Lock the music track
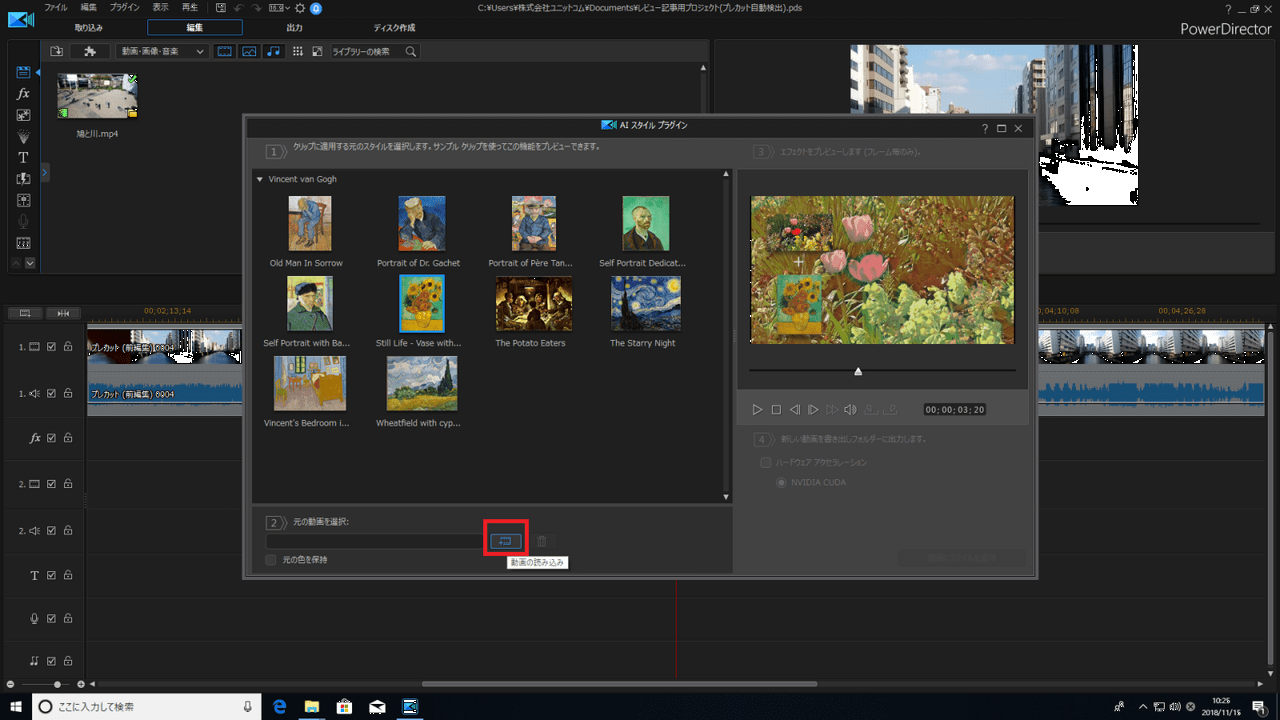The width and height of the screenshot is (1280, 720). (68, 661)
